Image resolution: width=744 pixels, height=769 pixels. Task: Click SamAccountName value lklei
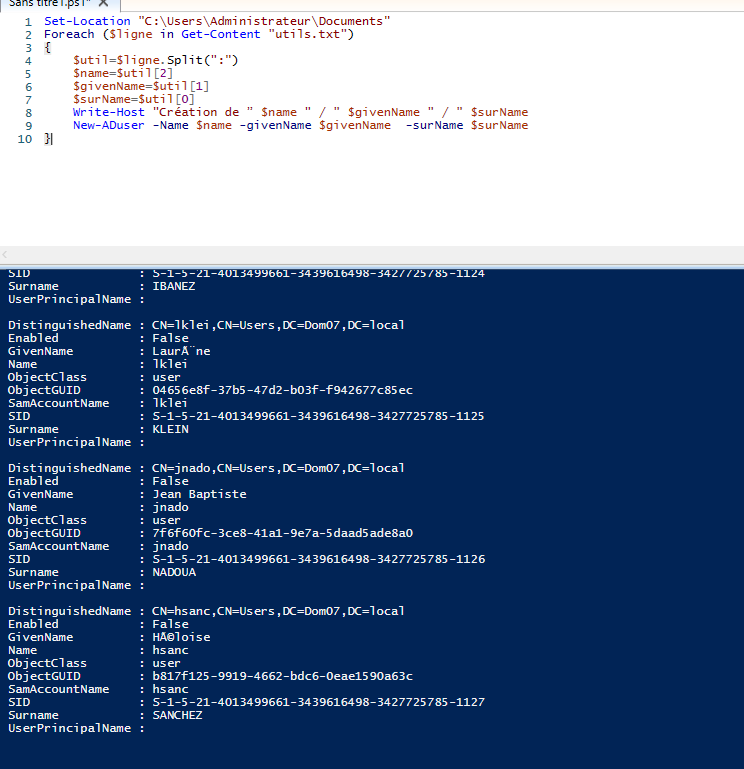point(170,403)
